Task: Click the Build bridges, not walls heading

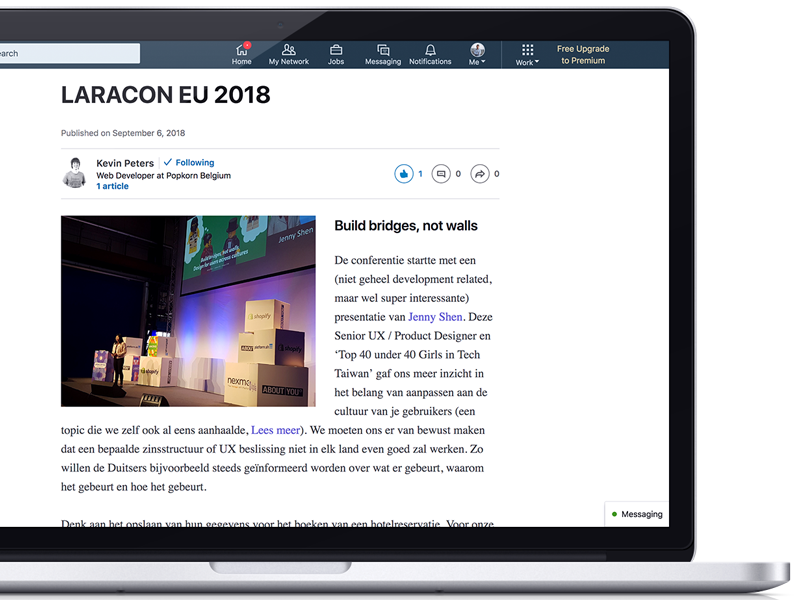Action: [x=406, y=226]
